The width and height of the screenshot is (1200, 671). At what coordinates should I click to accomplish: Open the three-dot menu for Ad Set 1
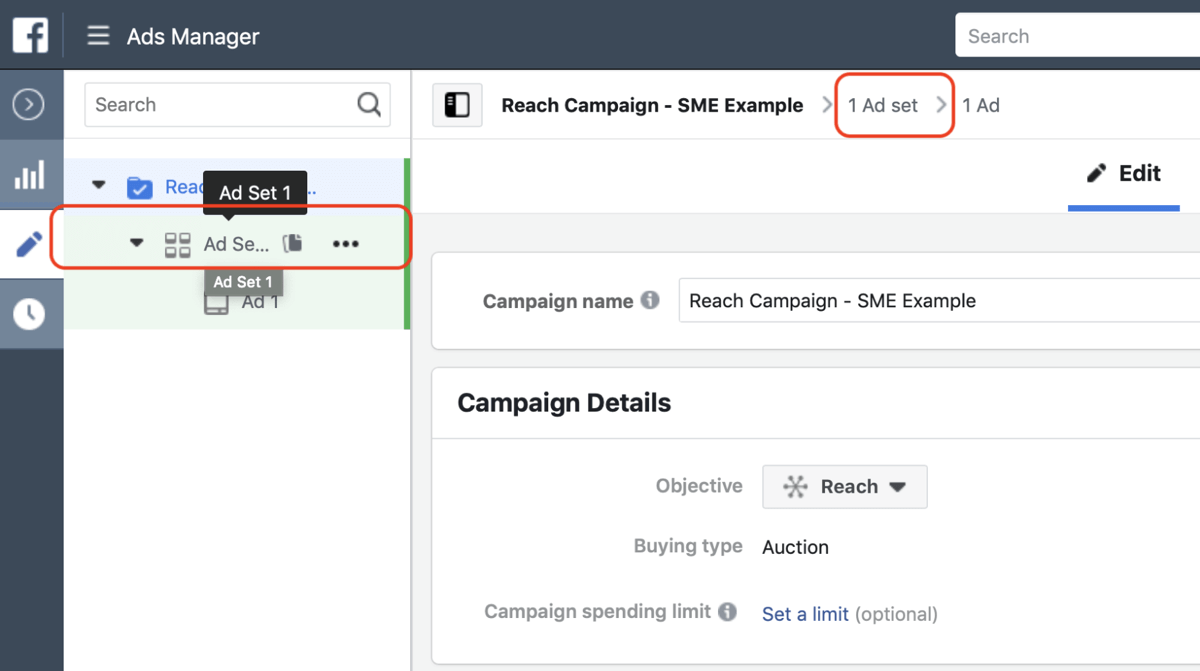coord(345,243)
